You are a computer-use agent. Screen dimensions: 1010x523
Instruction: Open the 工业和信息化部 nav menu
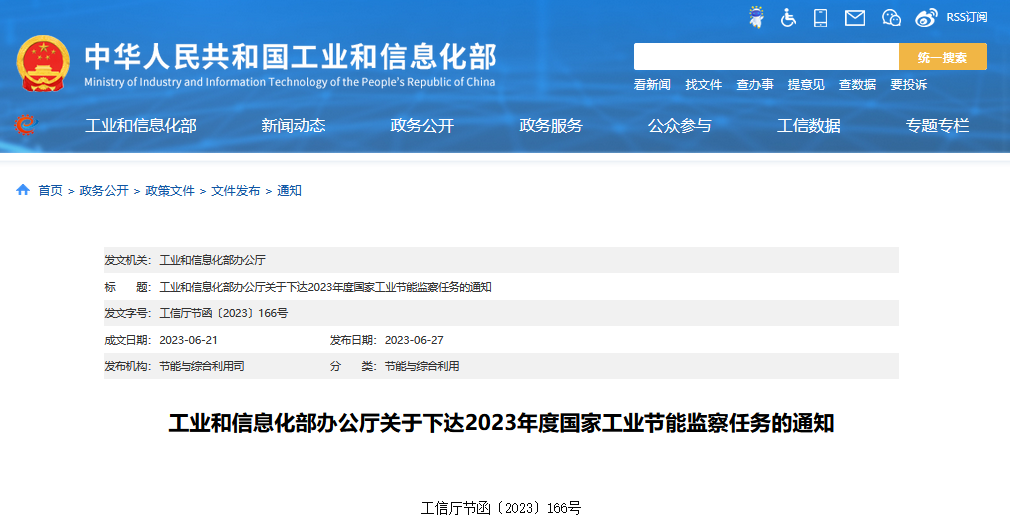point(140,126)
